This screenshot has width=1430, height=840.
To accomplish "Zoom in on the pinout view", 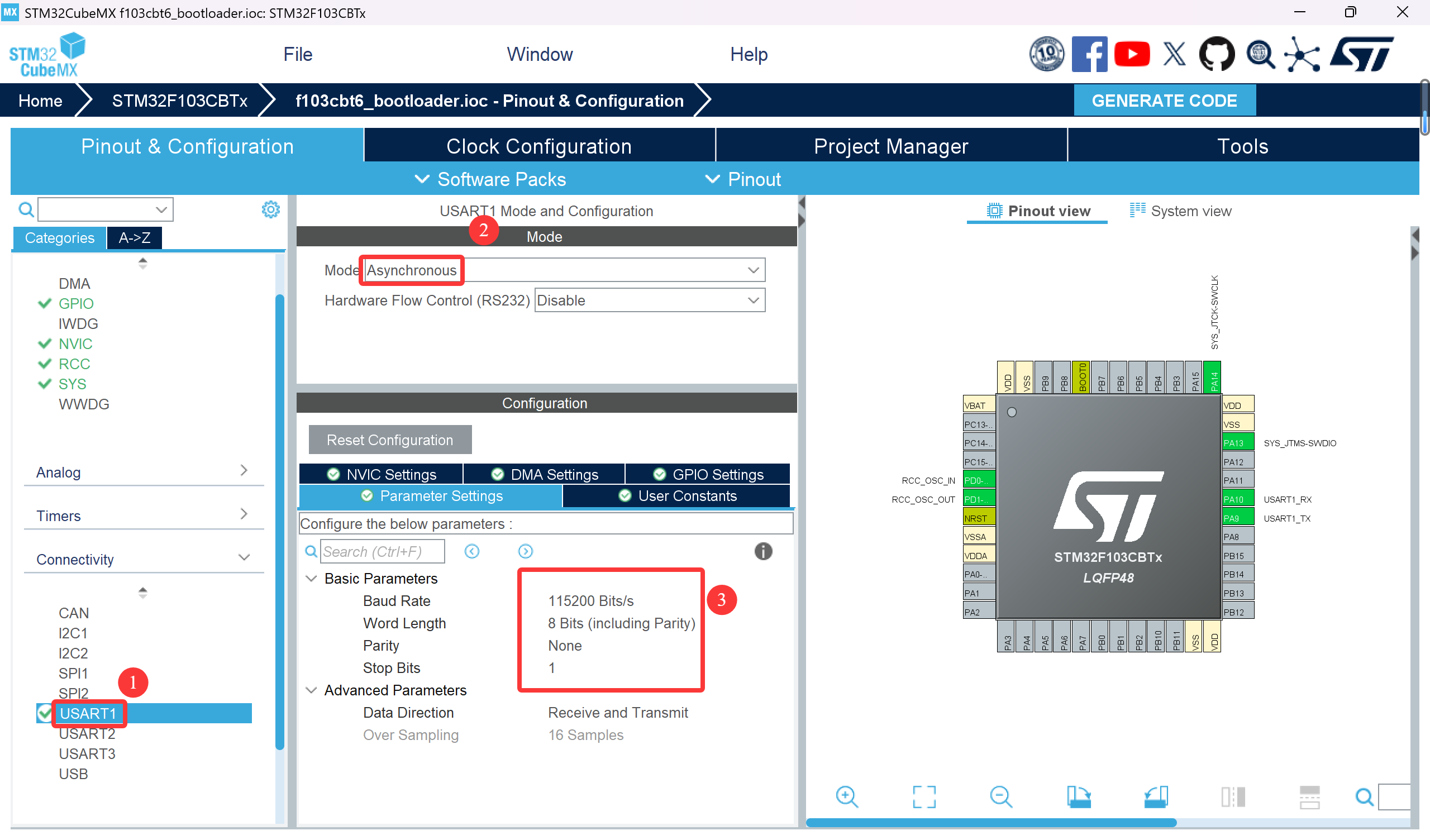I will point(846,797).
